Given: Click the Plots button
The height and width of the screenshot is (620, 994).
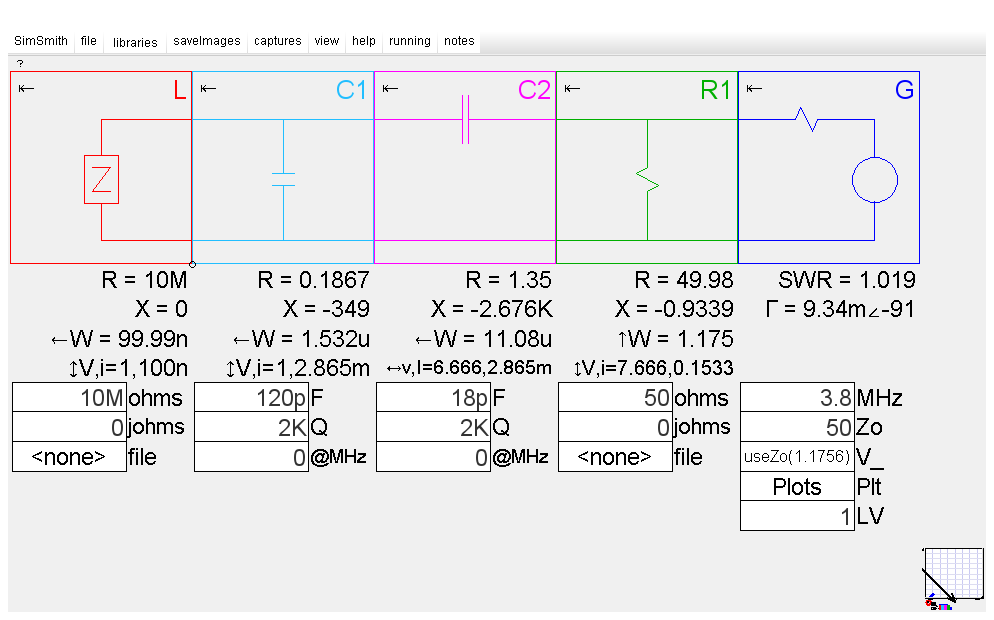Looking at the screenshot, I should coord(797,486).
